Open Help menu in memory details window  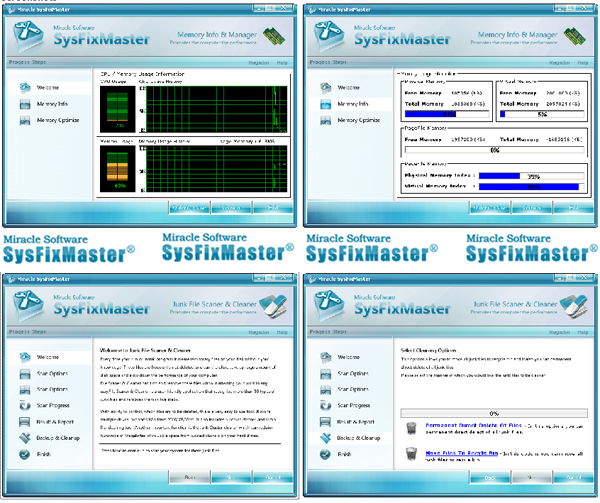click(583, 63)
